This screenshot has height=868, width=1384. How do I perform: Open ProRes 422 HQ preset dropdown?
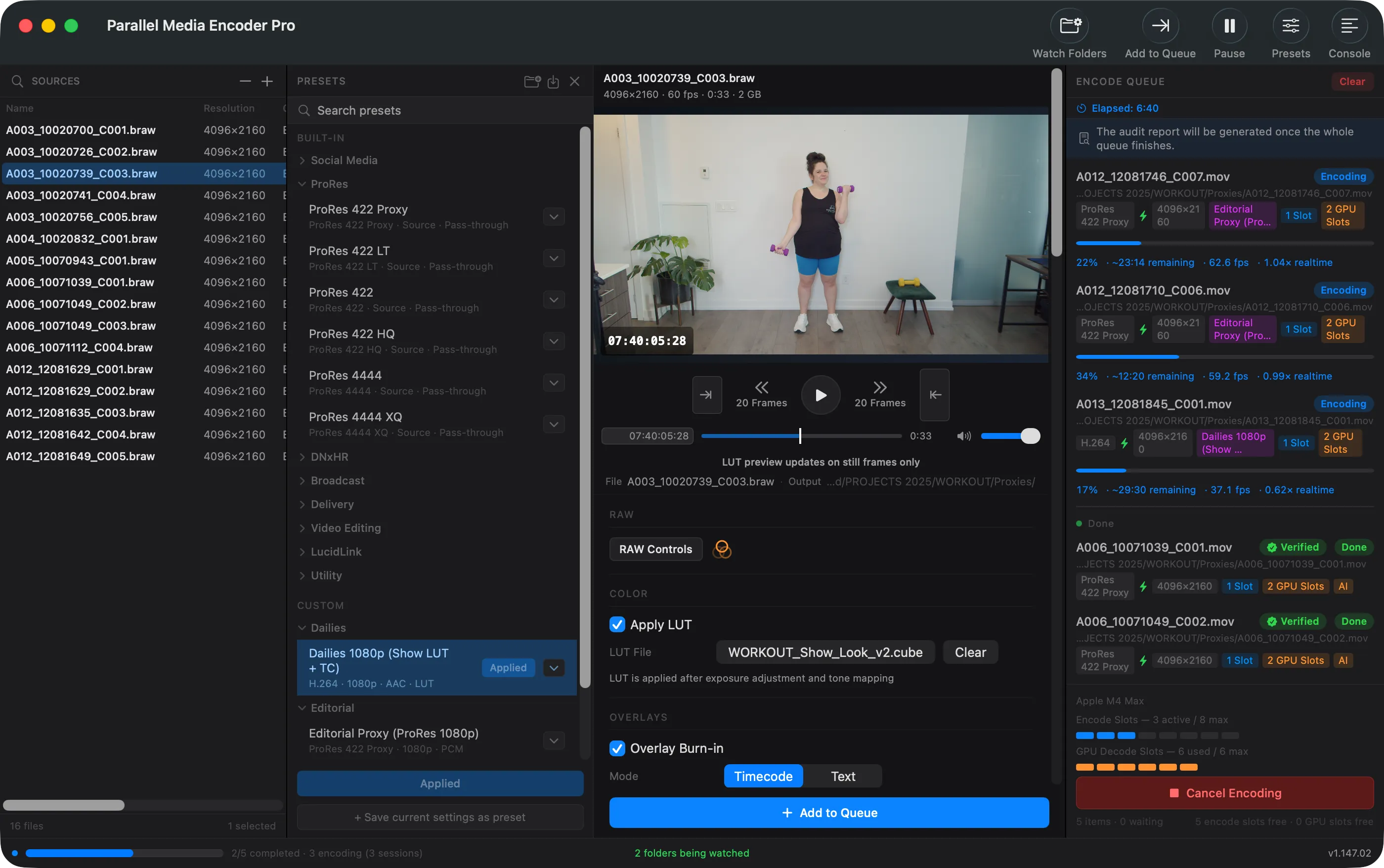tap(554, 341)
